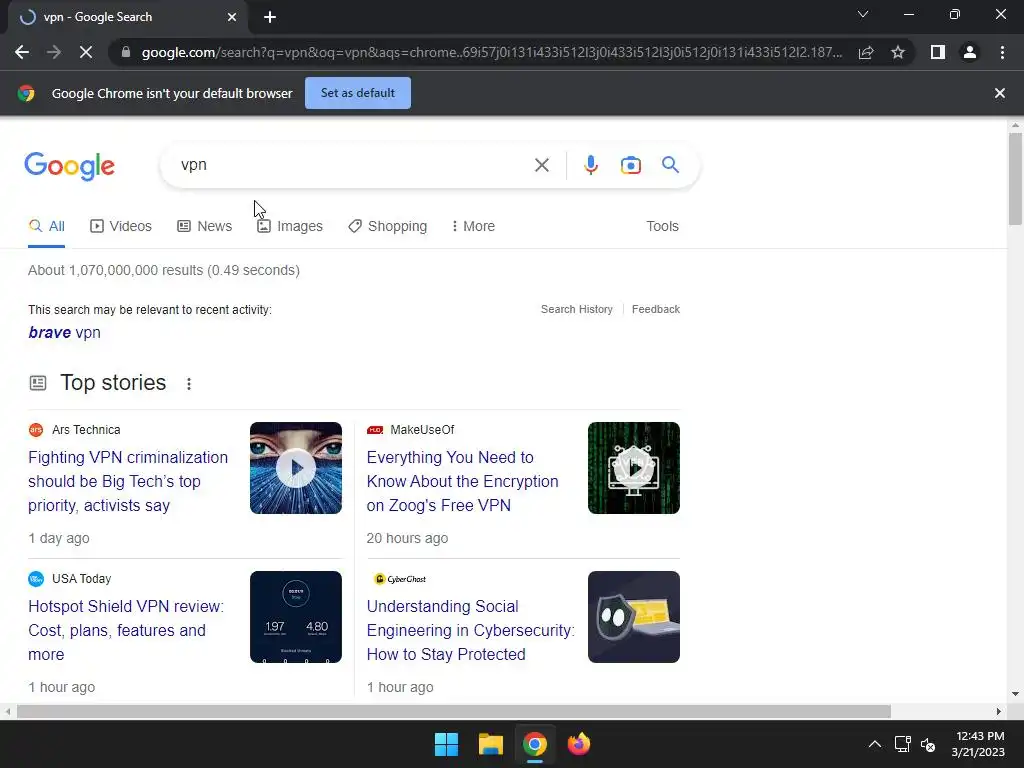This screenshot has width=1024, height=768.
Task: Go back using browser back arrow
Action: pos(22,52)
